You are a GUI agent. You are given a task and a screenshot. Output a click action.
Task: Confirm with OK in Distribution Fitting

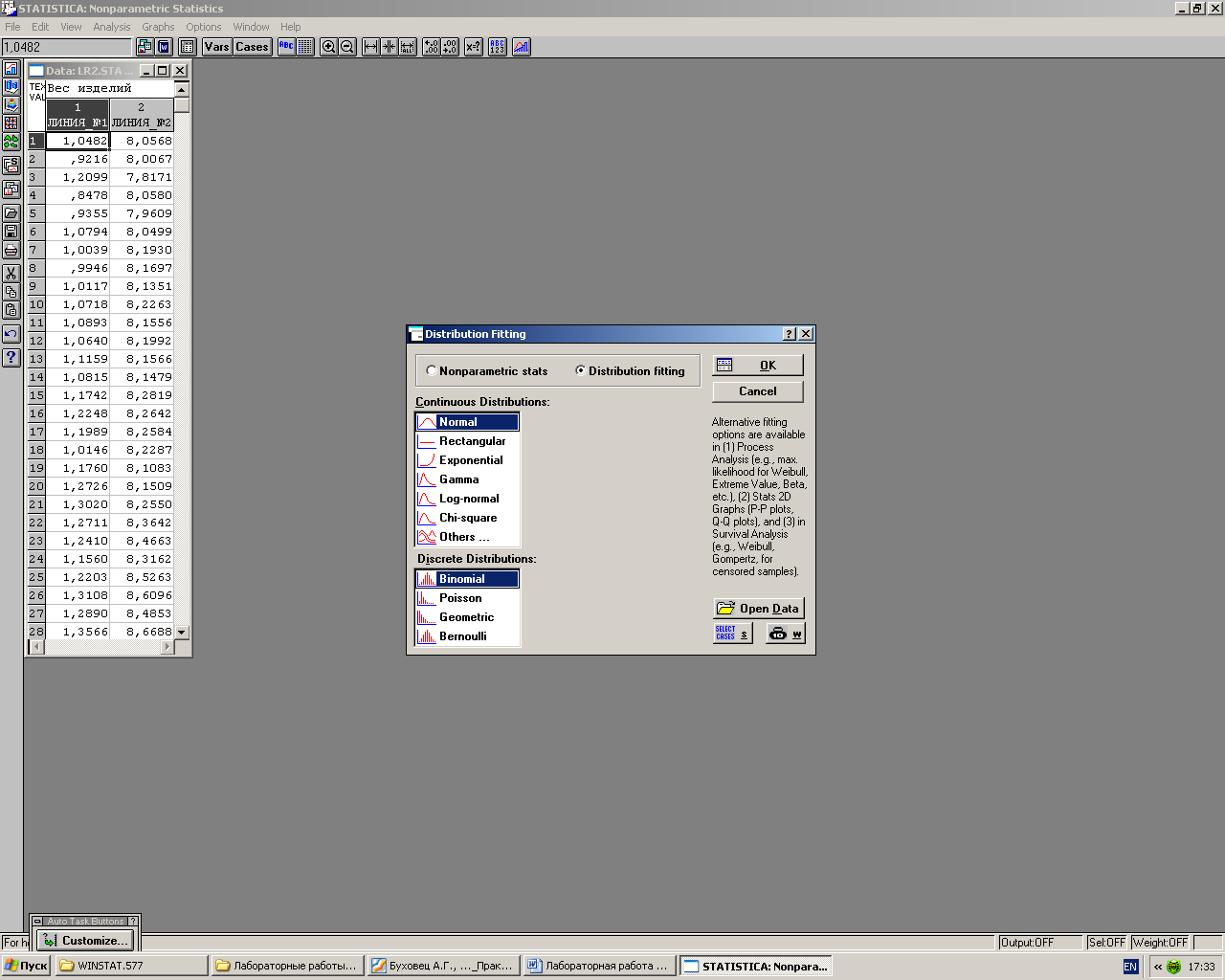point(758,366)
